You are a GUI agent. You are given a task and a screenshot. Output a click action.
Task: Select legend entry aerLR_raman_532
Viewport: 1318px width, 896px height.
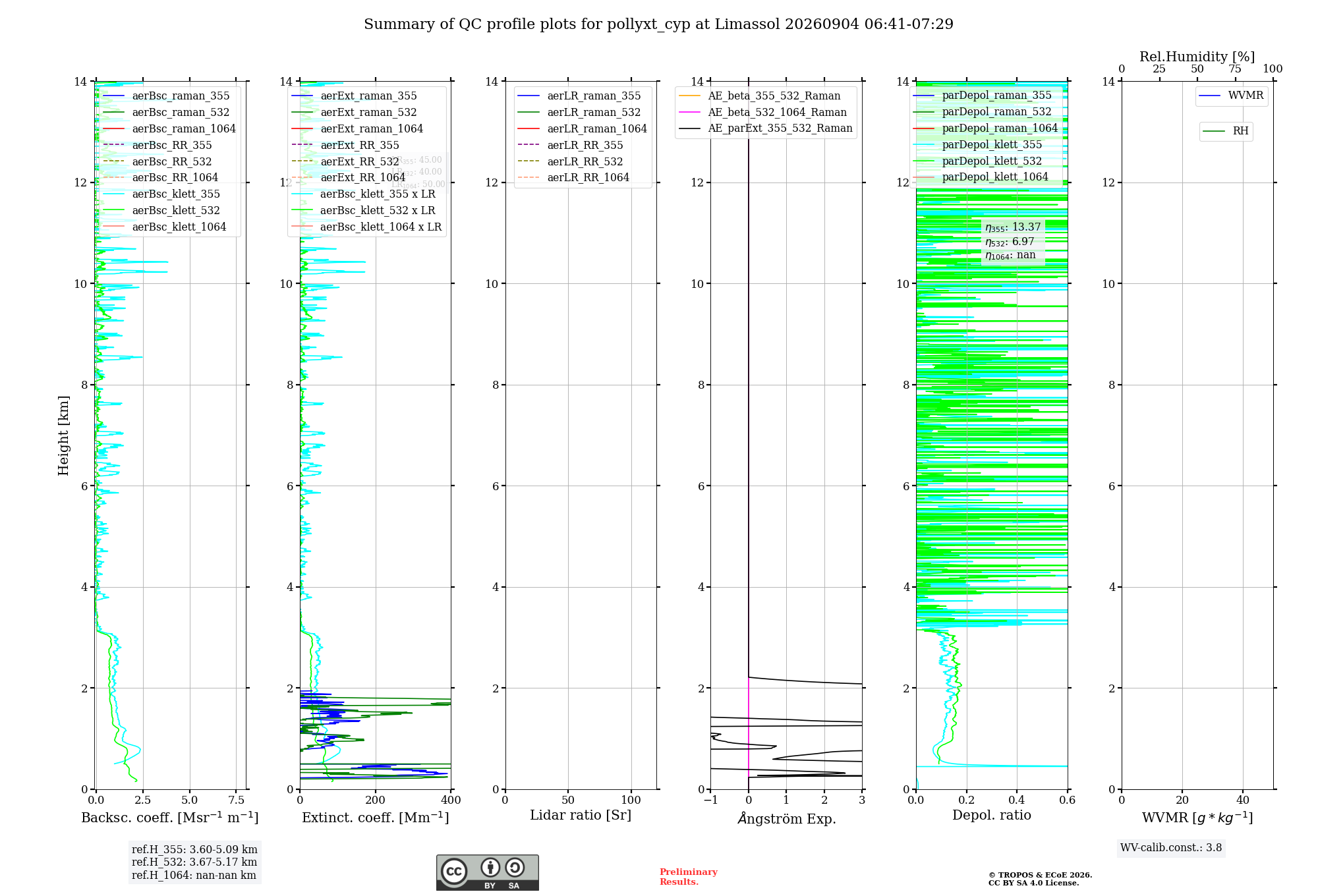click(x=579, y=113)
